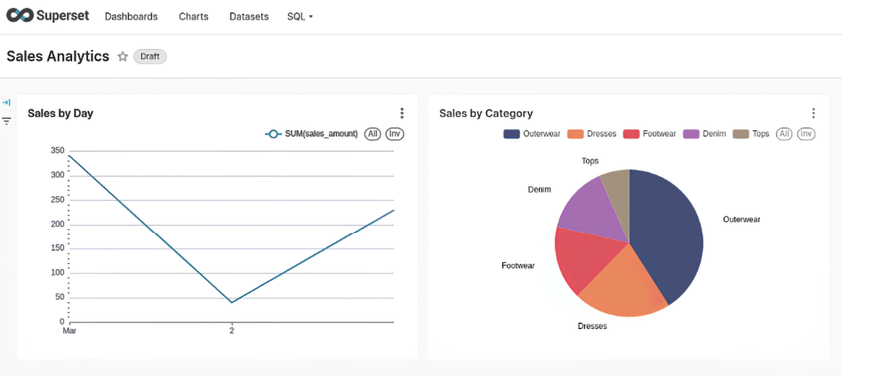
Task: Click the 350 y-axis label
Action: pos(57,151)
